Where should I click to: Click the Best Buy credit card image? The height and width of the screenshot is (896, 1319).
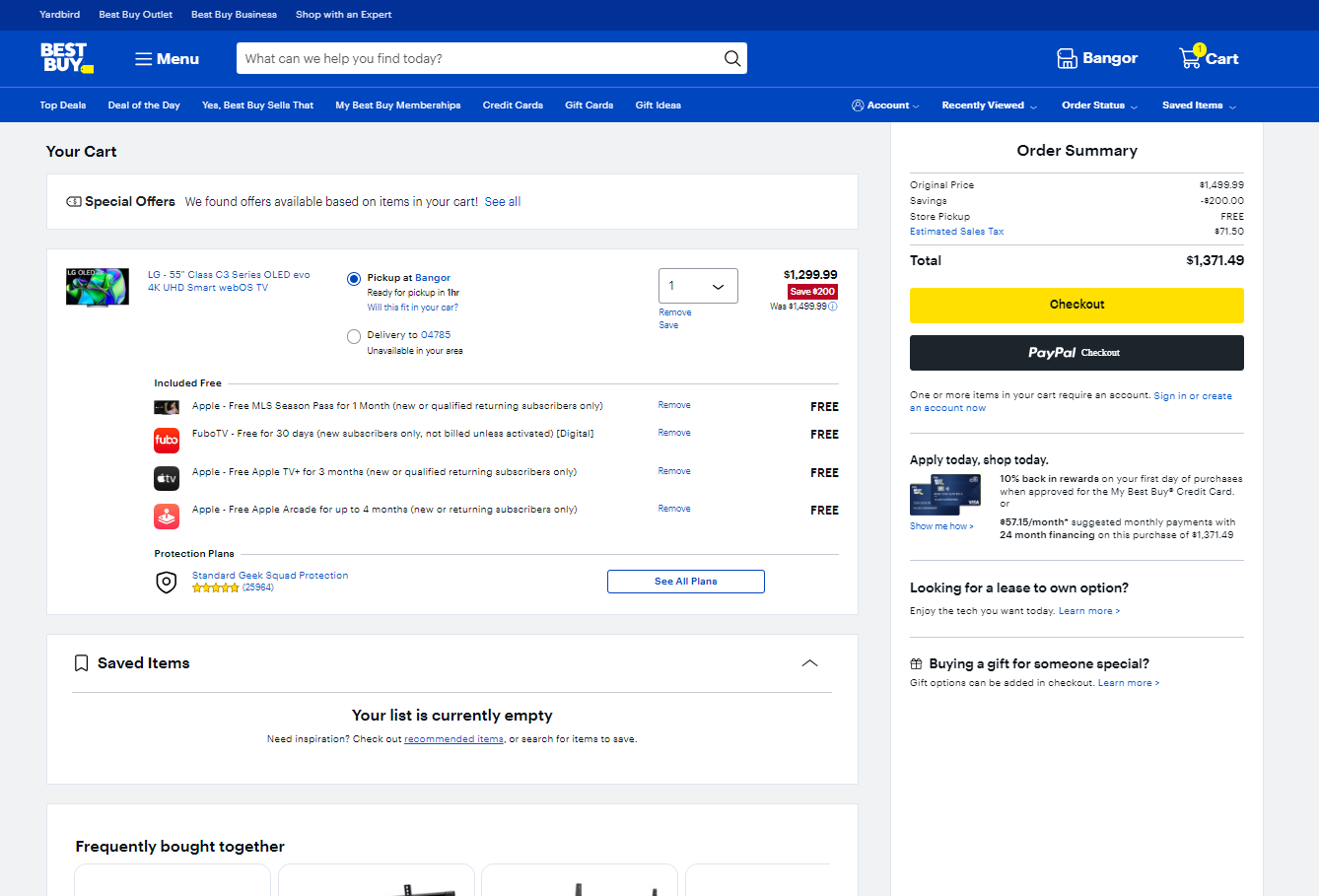[945, 495]
